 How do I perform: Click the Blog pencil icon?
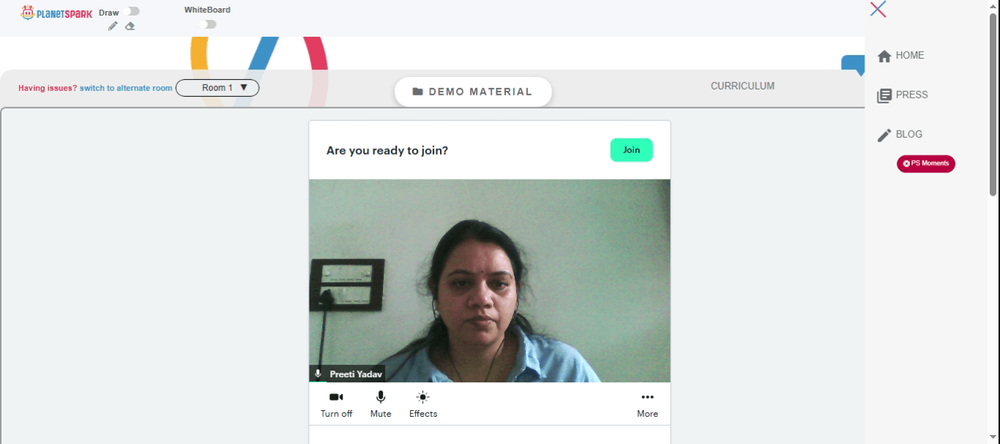884,135
